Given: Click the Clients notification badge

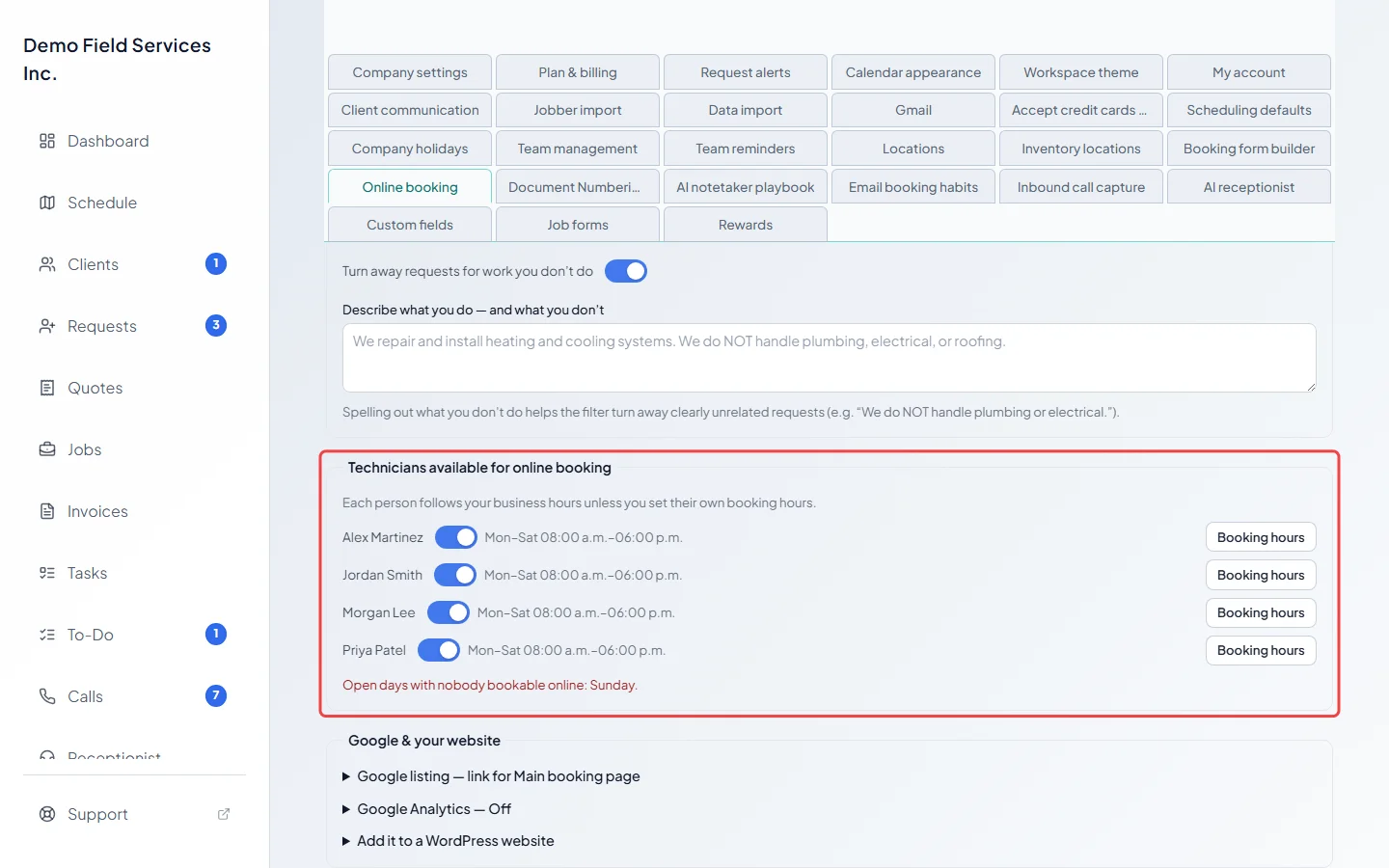Looking at the screenshot, I should click(216, 264).
